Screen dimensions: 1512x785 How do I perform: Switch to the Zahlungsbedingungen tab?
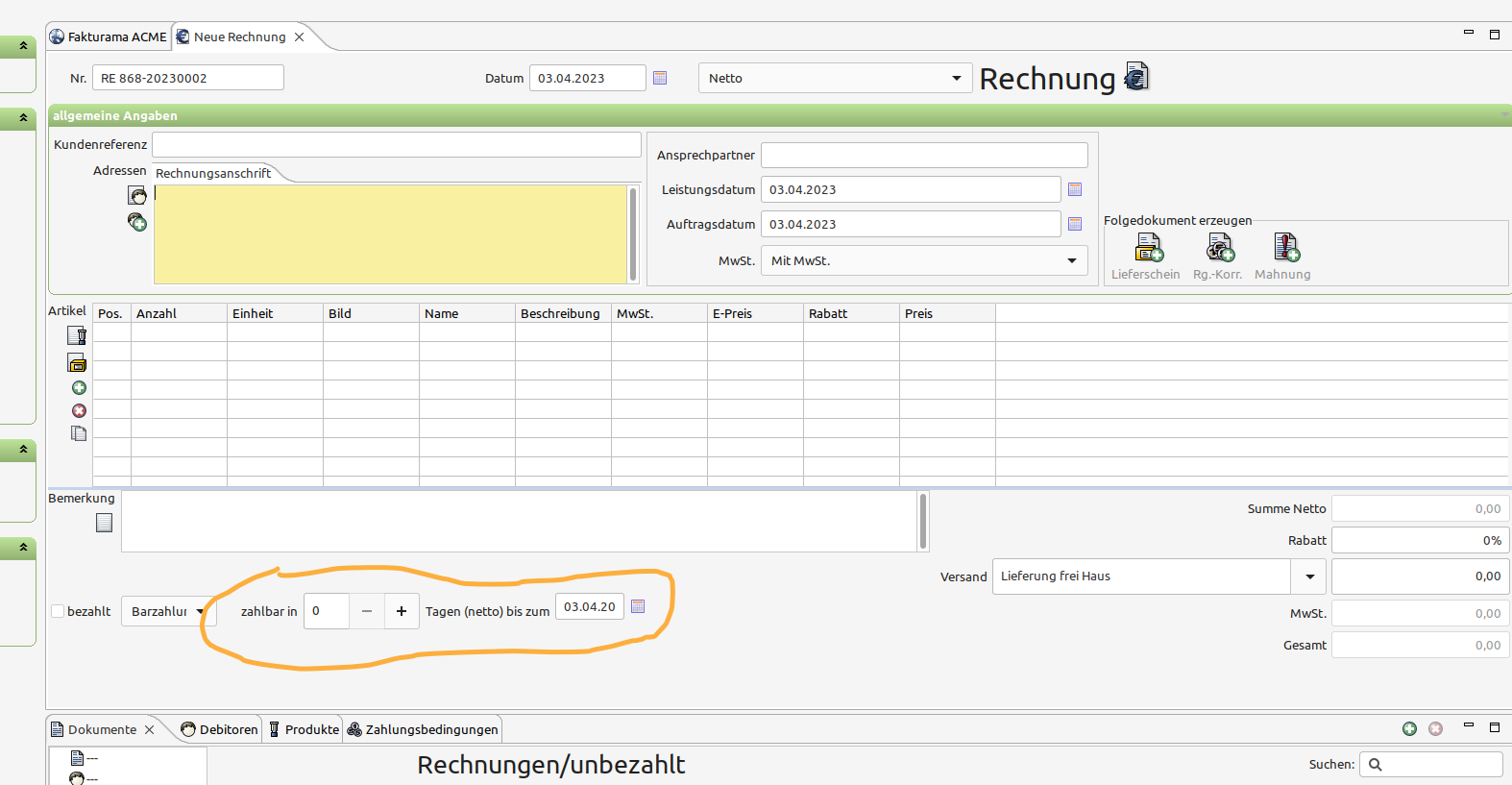click(x=423, y=729)
